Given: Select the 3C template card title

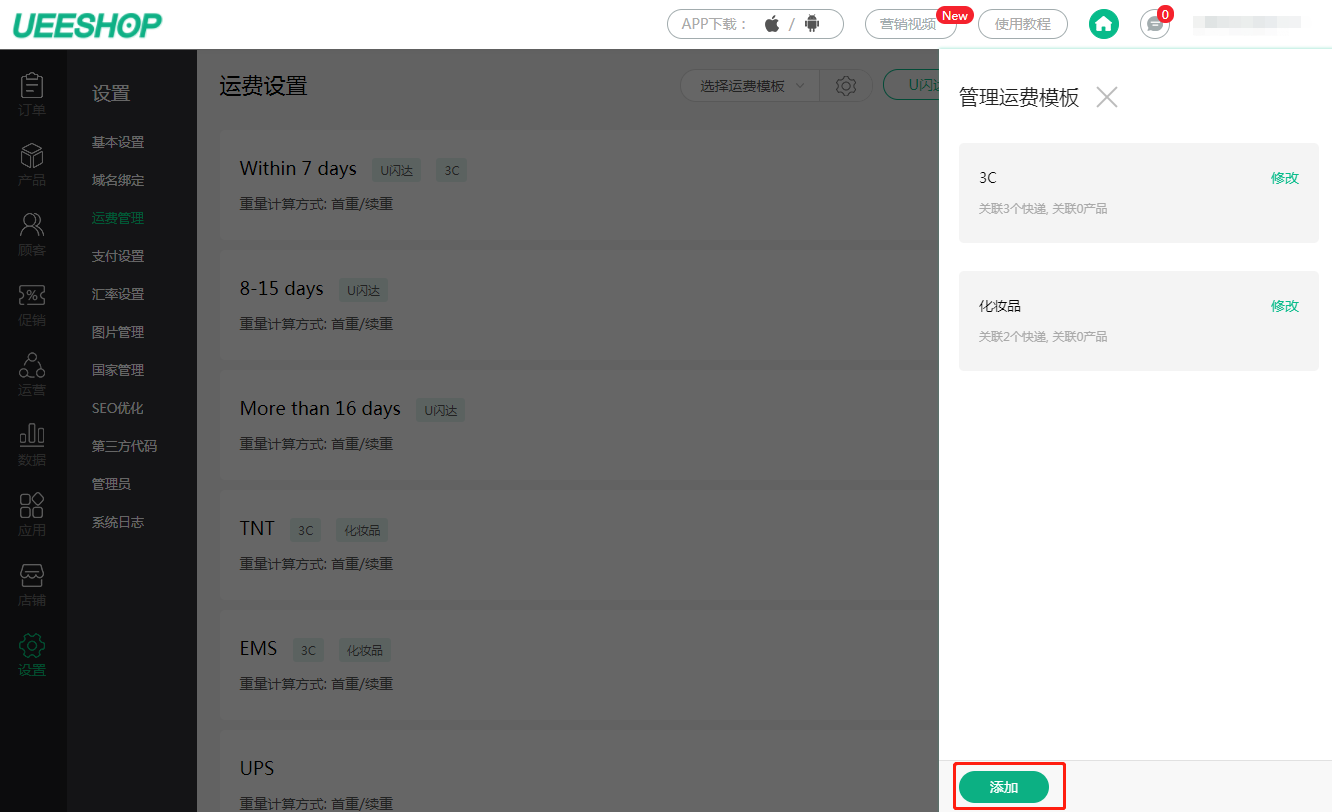Looking at the screenshot, I should click(988, 178).
